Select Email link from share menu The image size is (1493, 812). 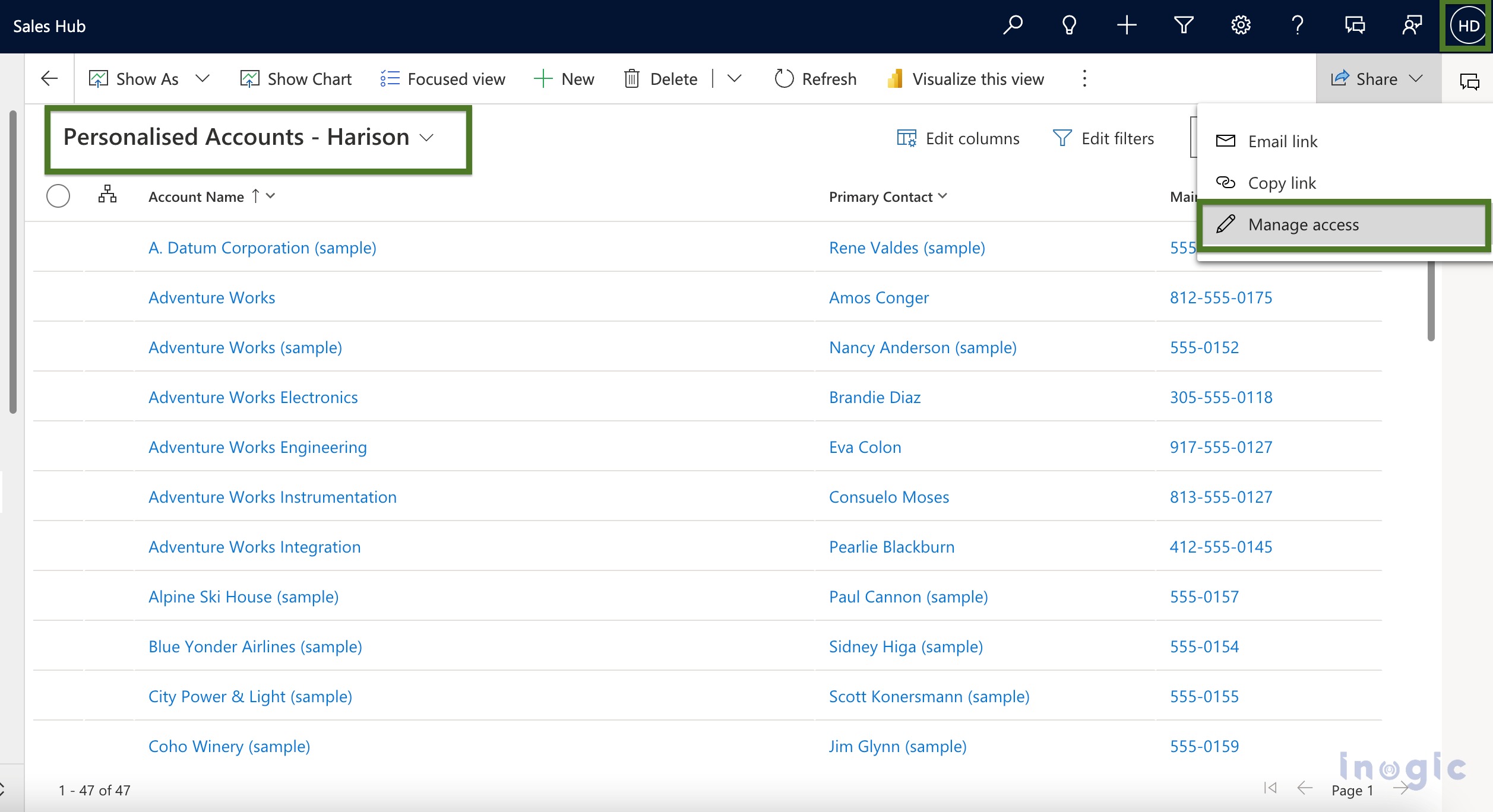point(1281,140)
